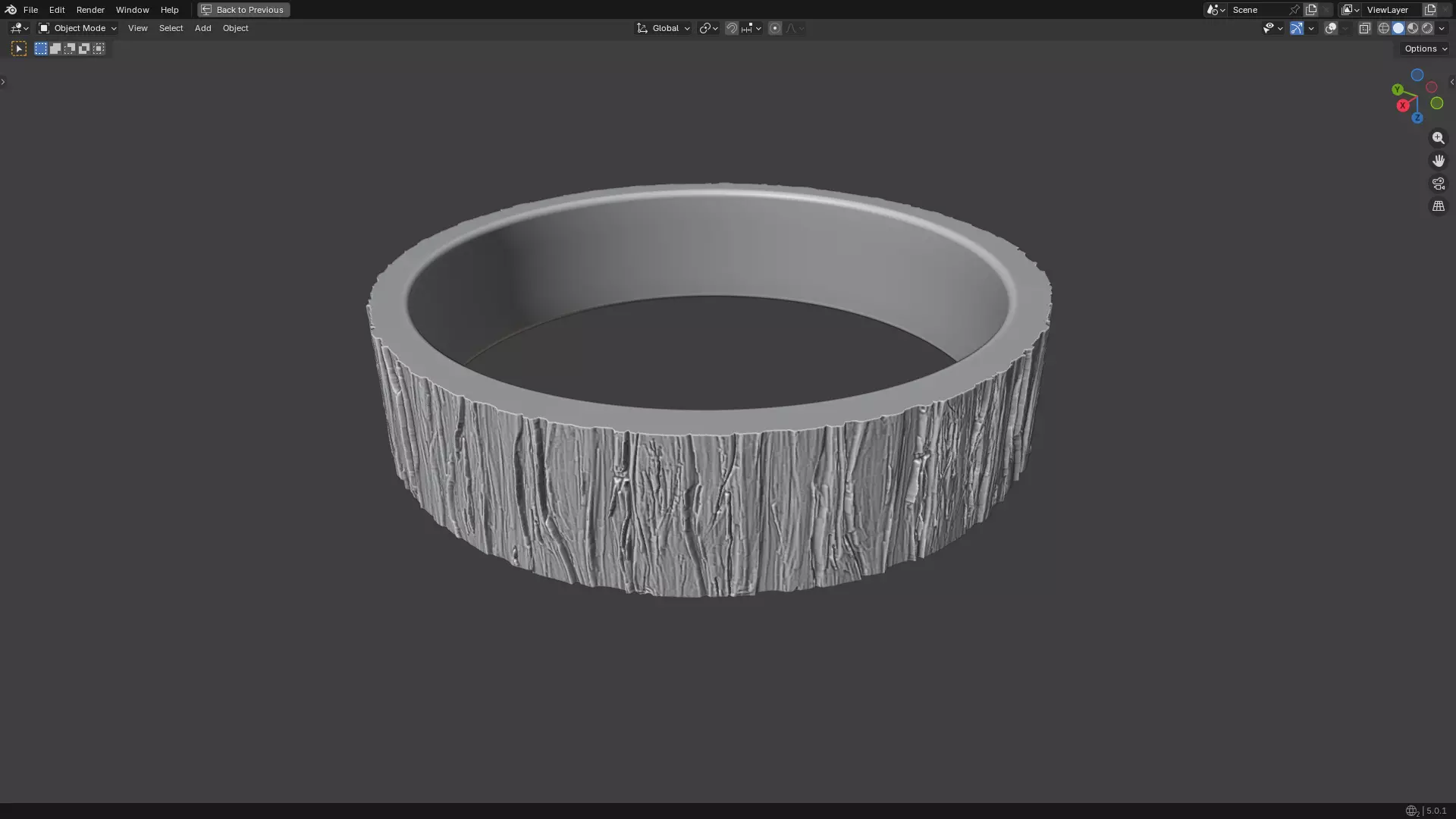Open the Window menu
The image size is (1456, 819).
tap(132, 10)
